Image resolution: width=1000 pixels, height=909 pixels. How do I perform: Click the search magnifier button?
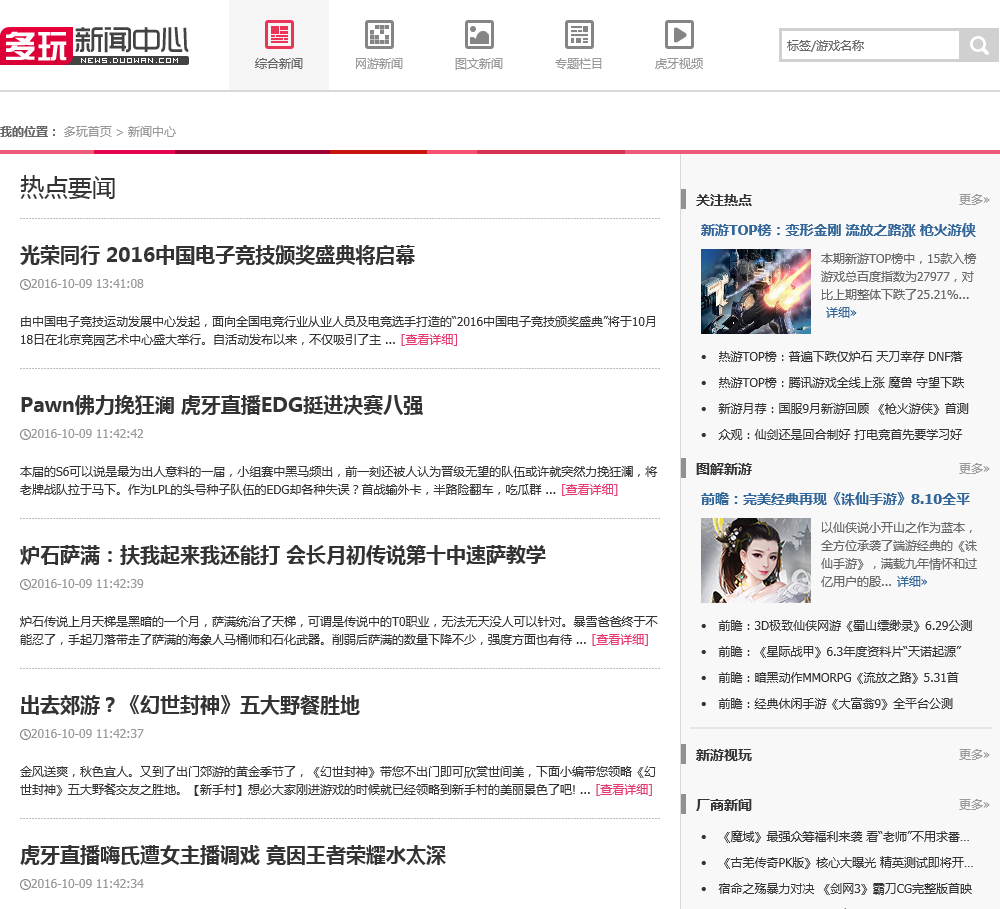point(978,45)
